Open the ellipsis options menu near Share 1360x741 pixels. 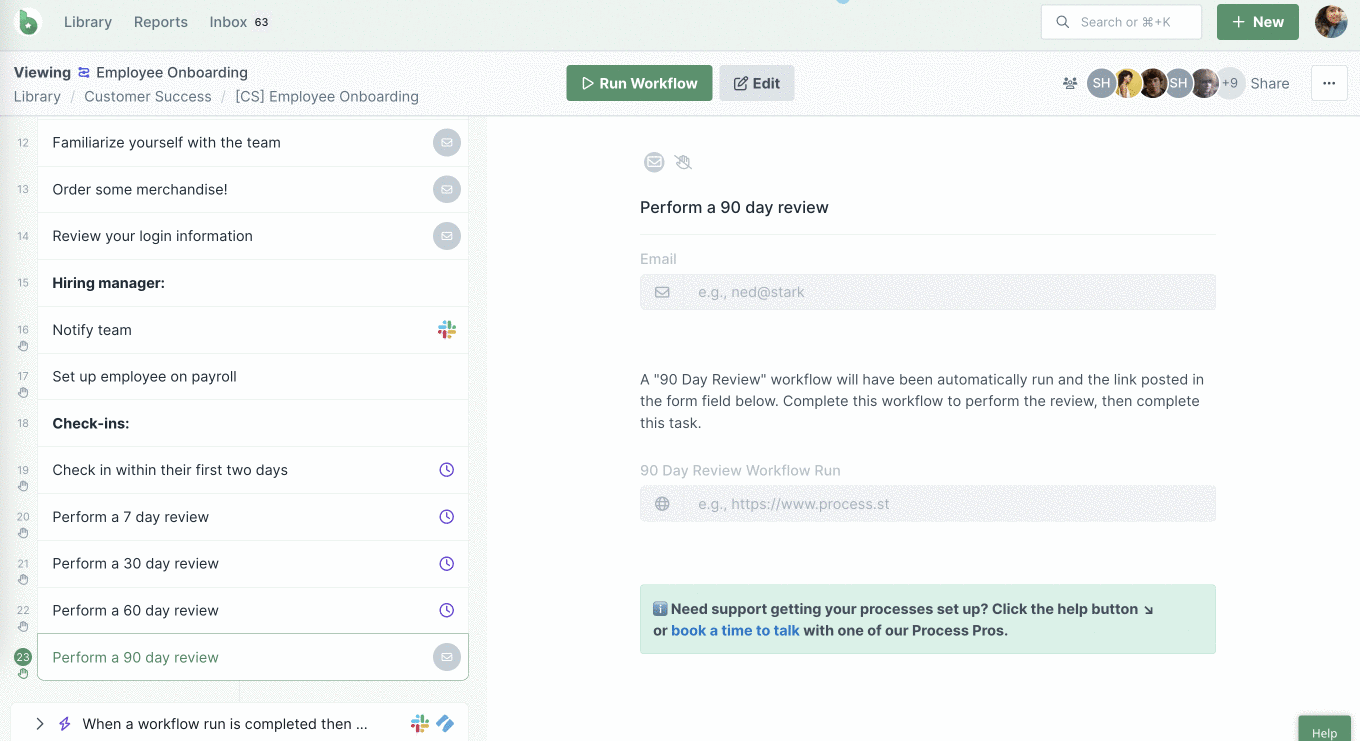point(1329,83)
